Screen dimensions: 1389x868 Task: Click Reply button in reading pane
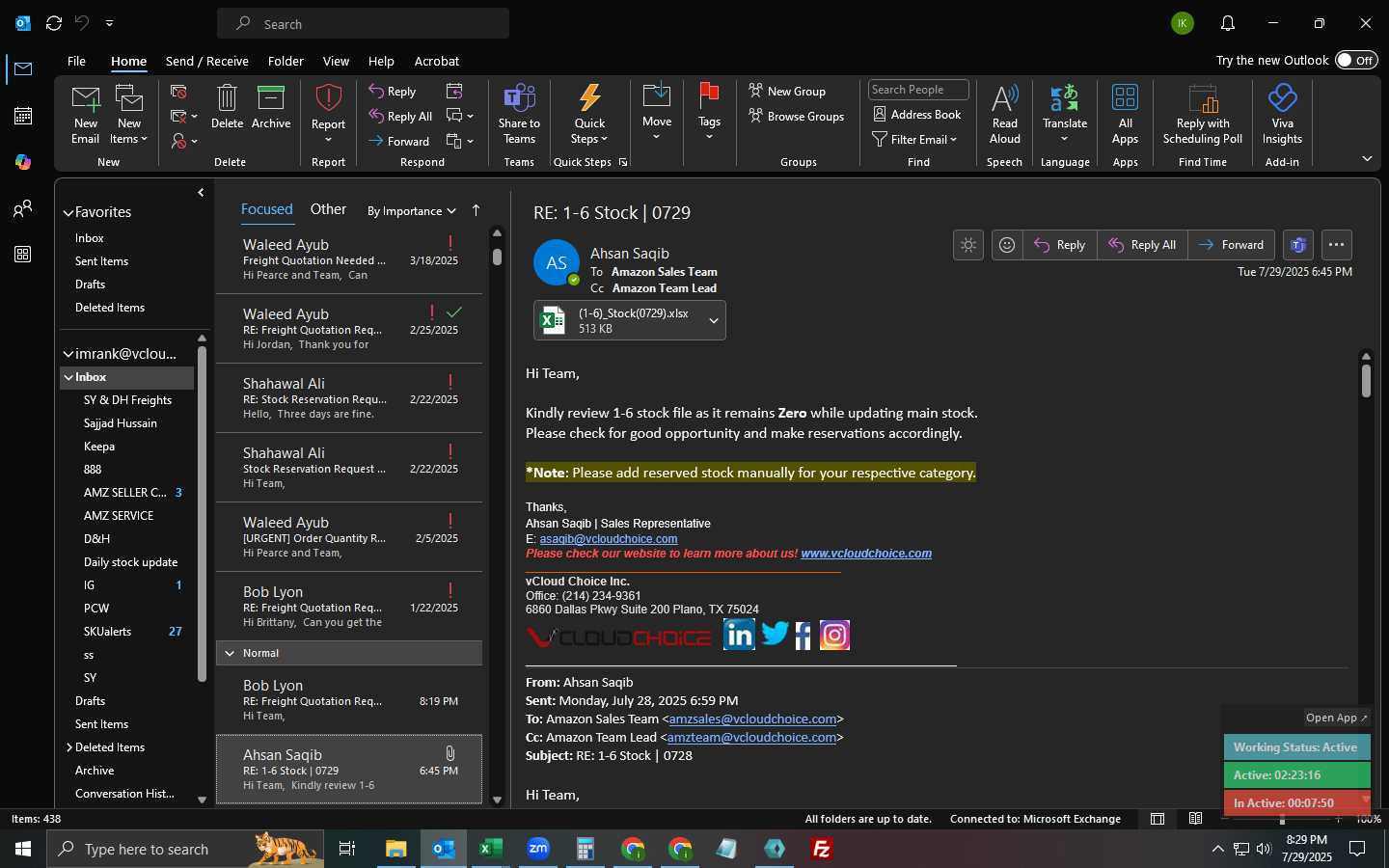1059,245
